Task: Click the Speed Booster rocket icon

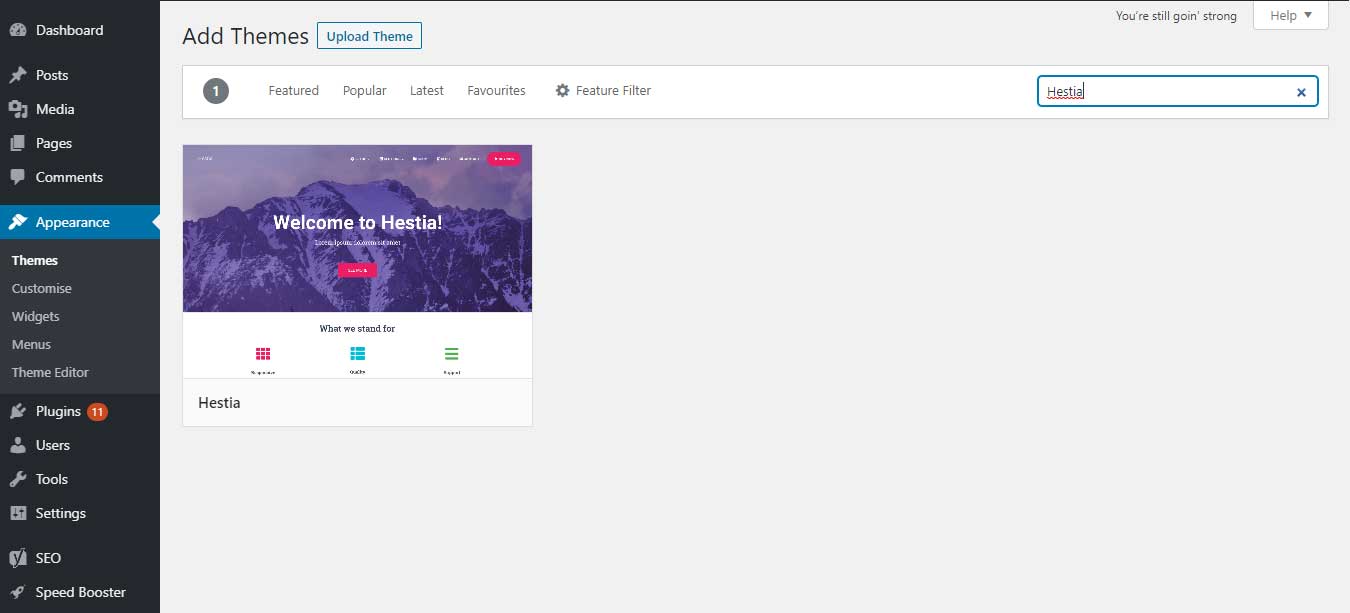Action: point(18,592)
